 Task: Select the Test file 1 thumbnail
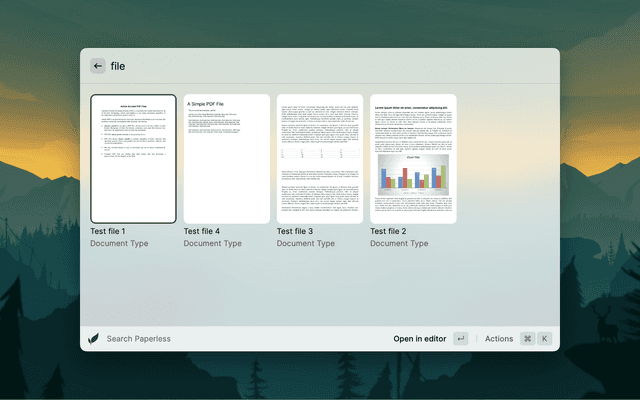coord(133,159)
